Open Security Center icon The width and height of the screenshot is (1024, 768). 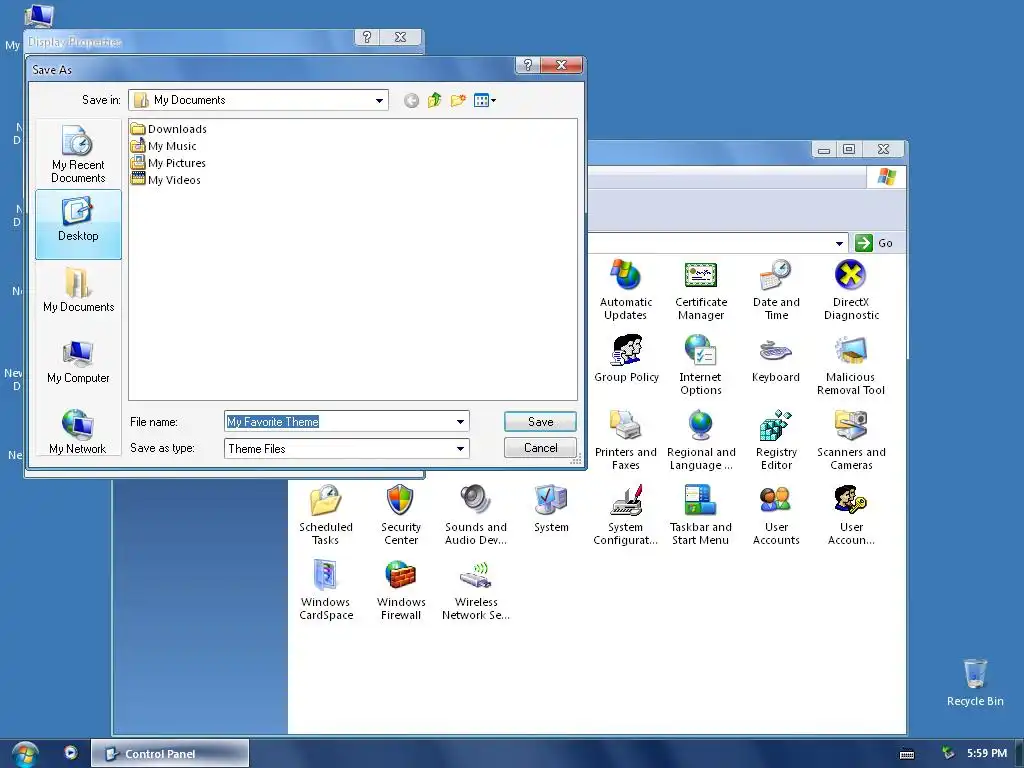[400, 515]
